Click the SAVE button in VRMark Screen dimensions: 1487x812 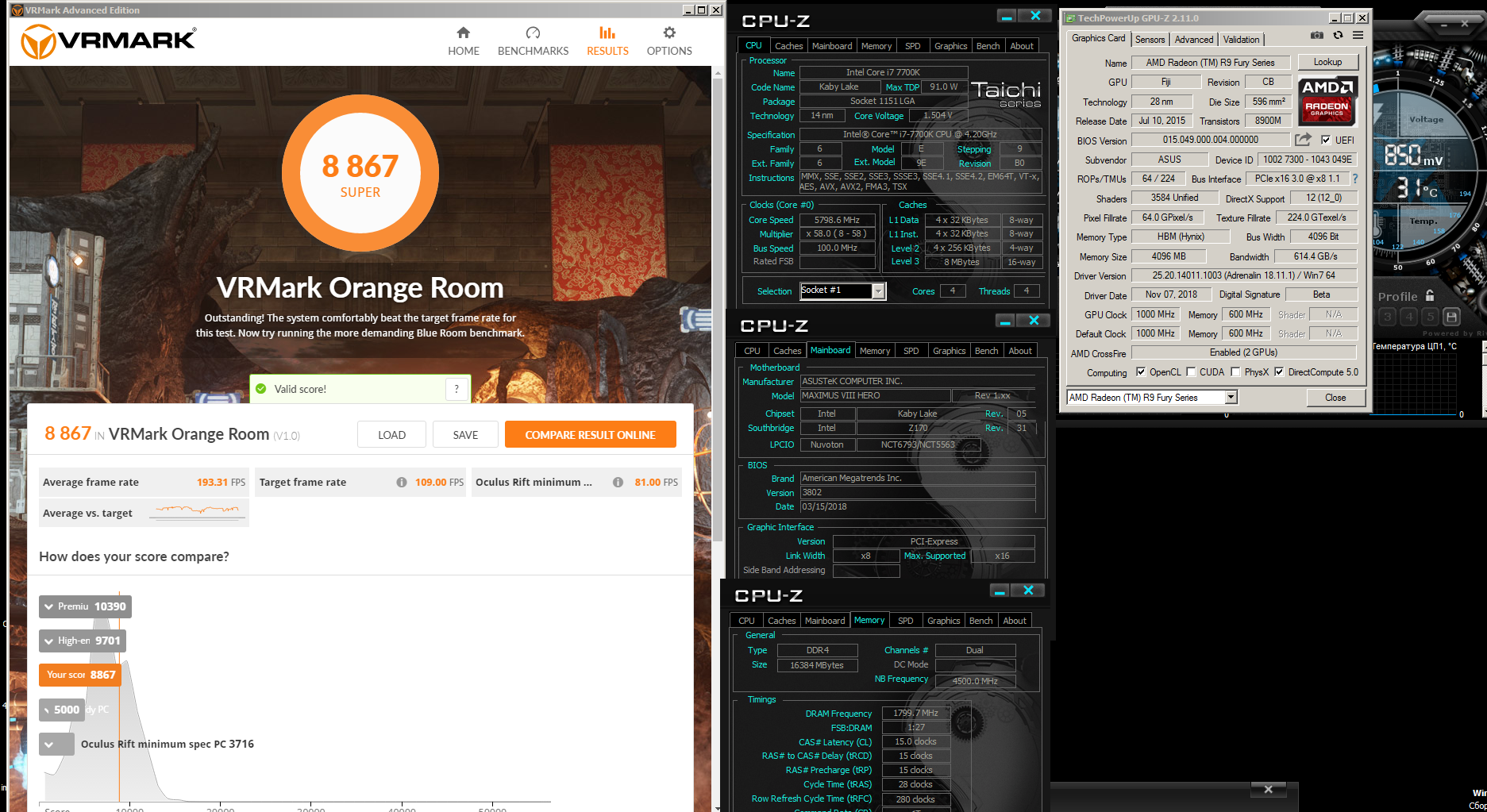[465, 435]
